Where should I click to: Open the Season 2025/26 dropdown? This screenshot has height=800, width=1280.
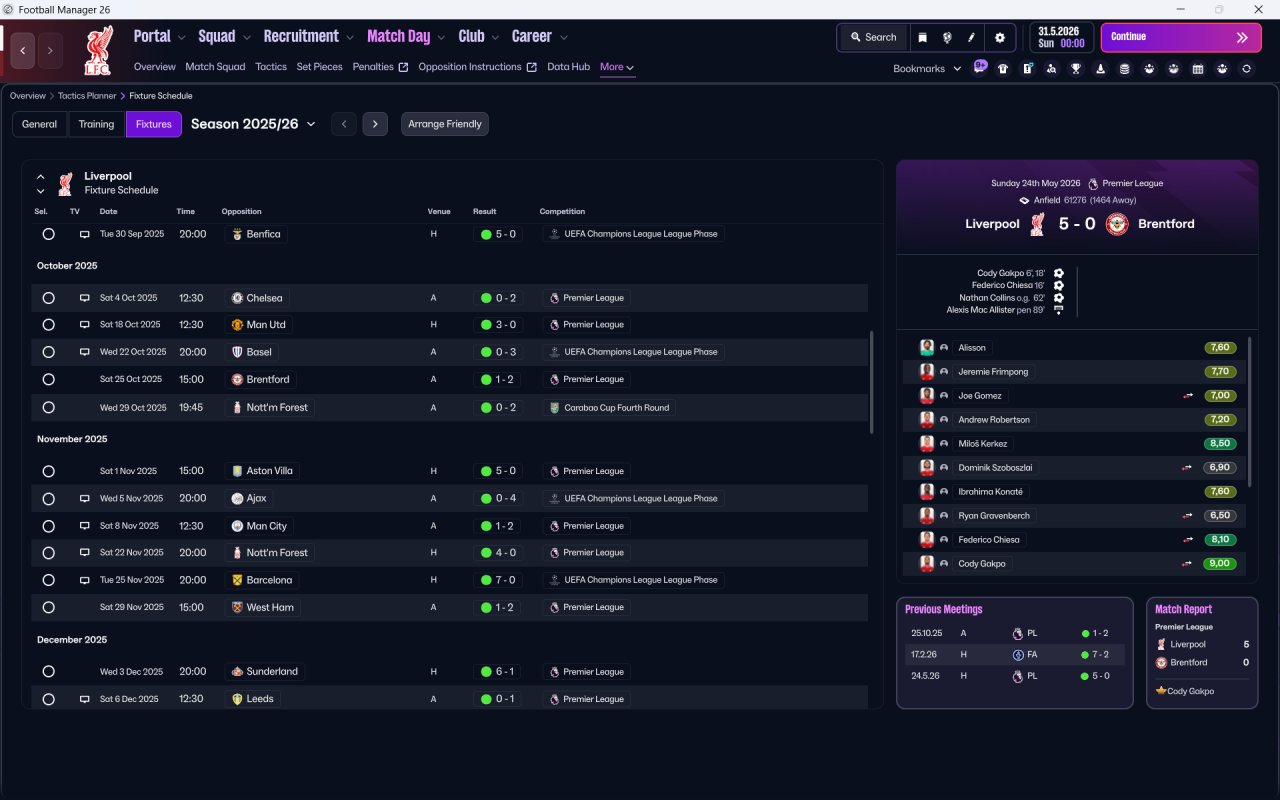[253, 124]
